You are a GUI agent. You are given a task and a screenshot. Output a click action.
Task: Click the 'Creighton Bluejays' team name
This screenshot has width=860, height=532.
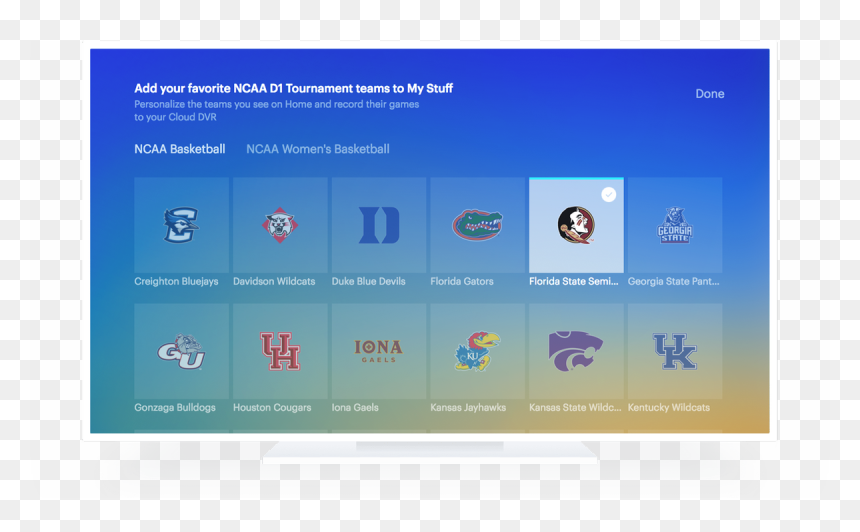[176, 281]
